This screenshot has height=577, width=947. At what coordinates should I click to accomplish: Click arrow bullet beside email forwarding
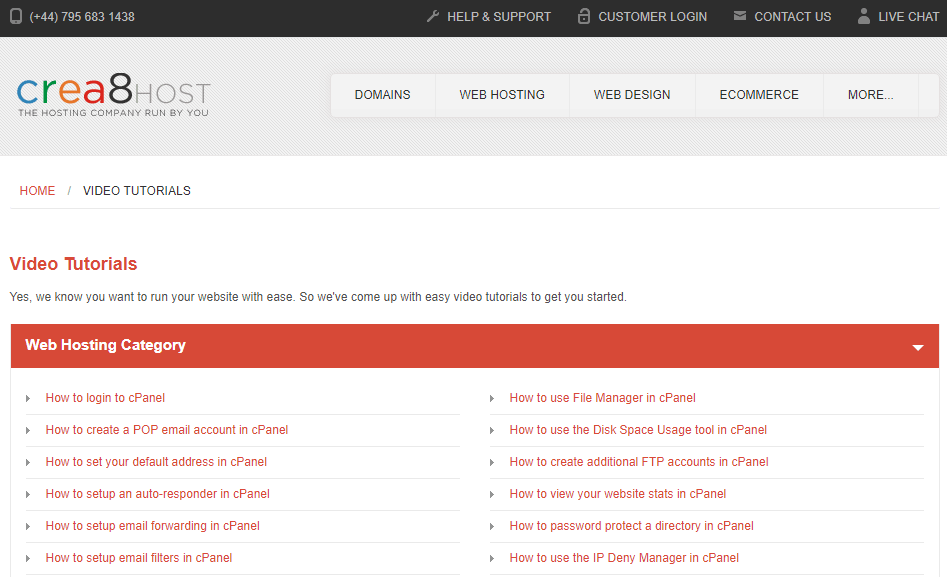click(x=28, y=527)
